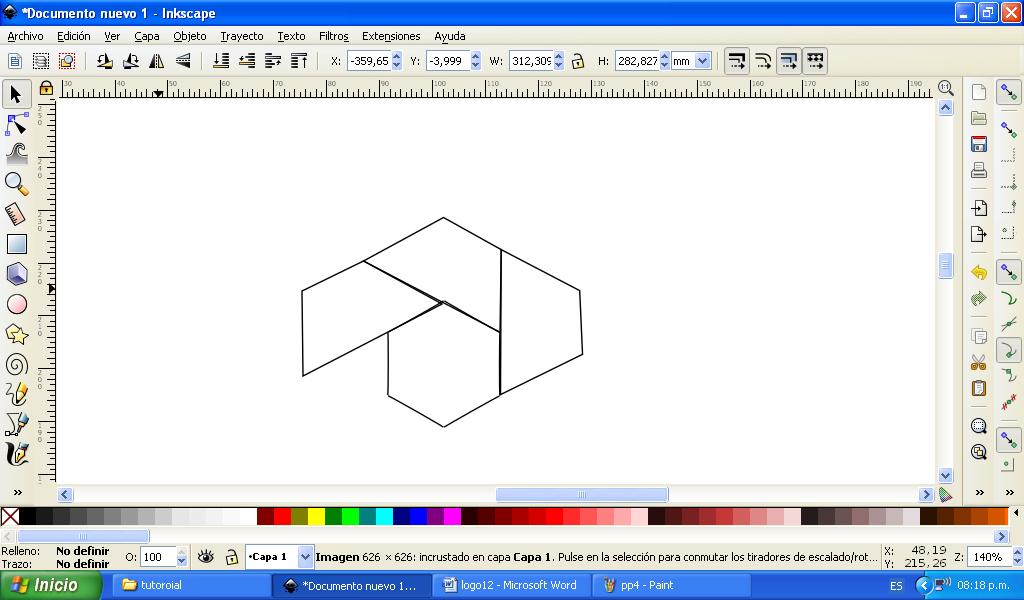This screenshot has width=1024, height=600.
Task: Click the Save document icon
Action: pos(978,144)
